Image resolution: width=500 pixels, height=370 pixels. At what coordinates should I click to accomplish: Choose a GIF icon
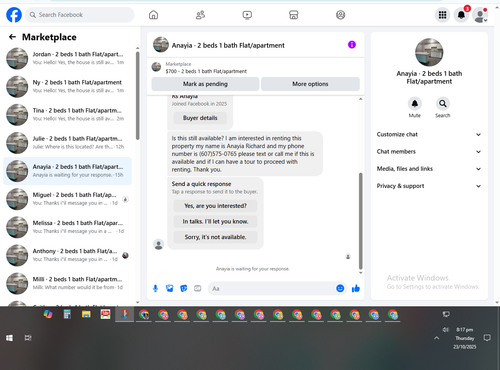pyautogui.click(x=198, y=288)
